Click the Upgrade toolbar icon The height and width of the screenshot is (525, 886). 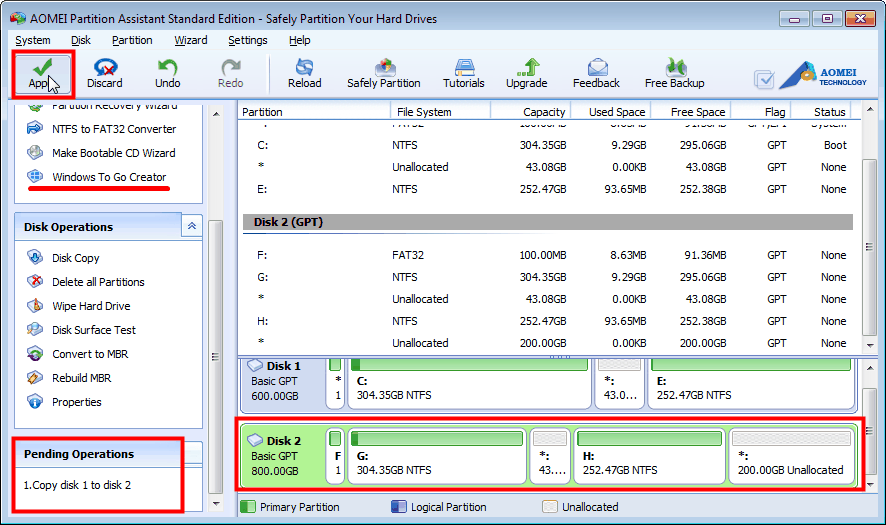coord(527,74)
